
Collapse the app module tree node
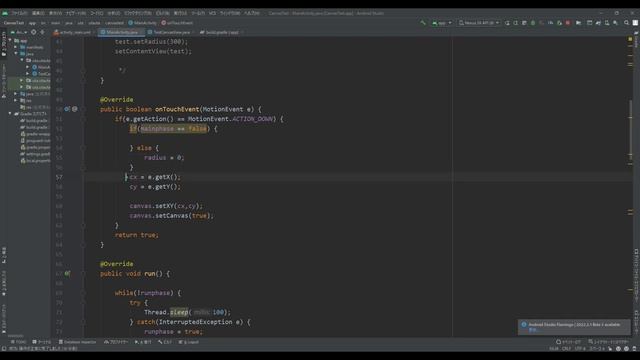(x=11, y=40)
